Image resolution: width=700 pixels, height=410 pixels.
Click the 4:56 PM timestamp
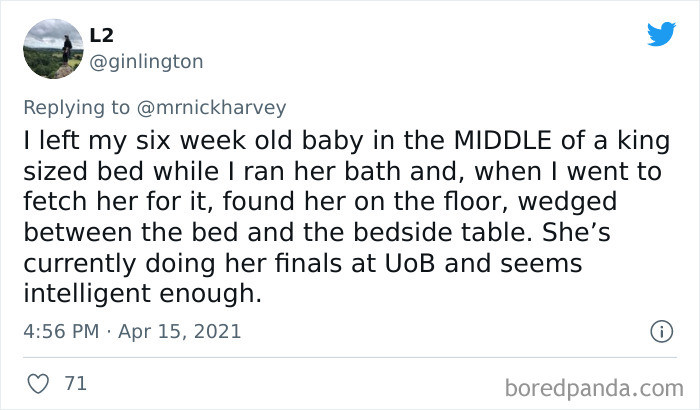click(61, 331)
